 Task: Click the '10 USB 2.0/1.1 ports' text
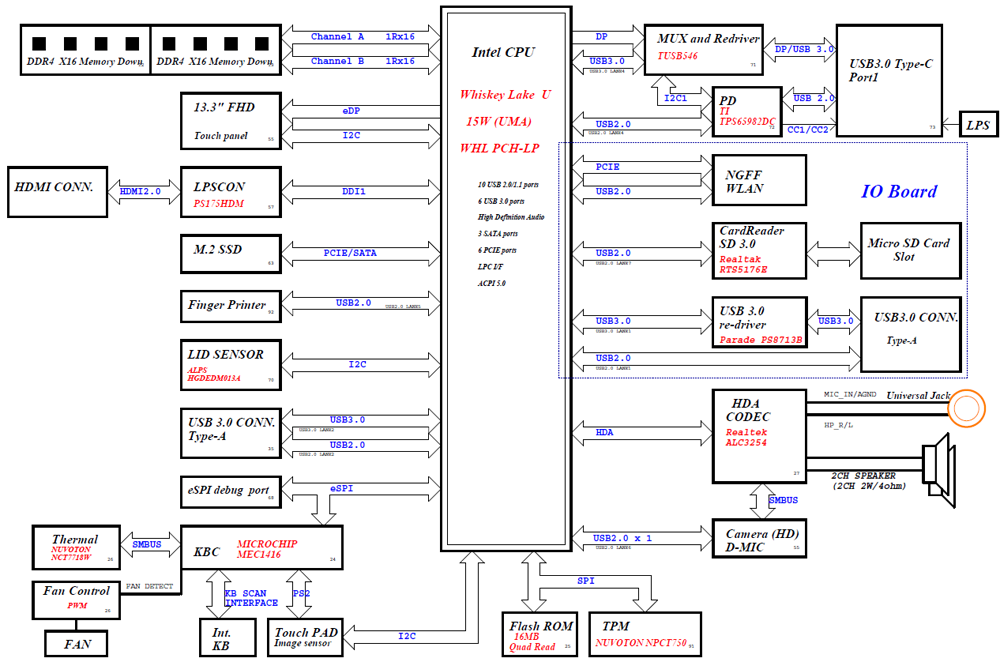point(508,184)
